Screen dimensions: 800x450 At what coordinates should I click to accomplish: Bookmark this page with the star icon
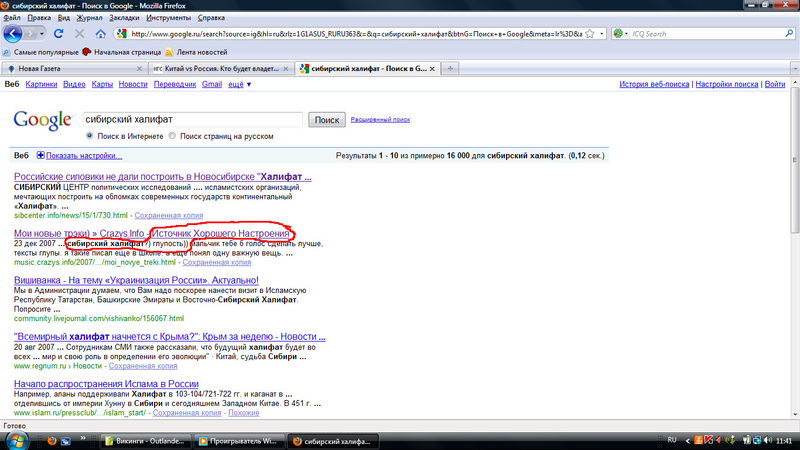[x=590, y=34]
